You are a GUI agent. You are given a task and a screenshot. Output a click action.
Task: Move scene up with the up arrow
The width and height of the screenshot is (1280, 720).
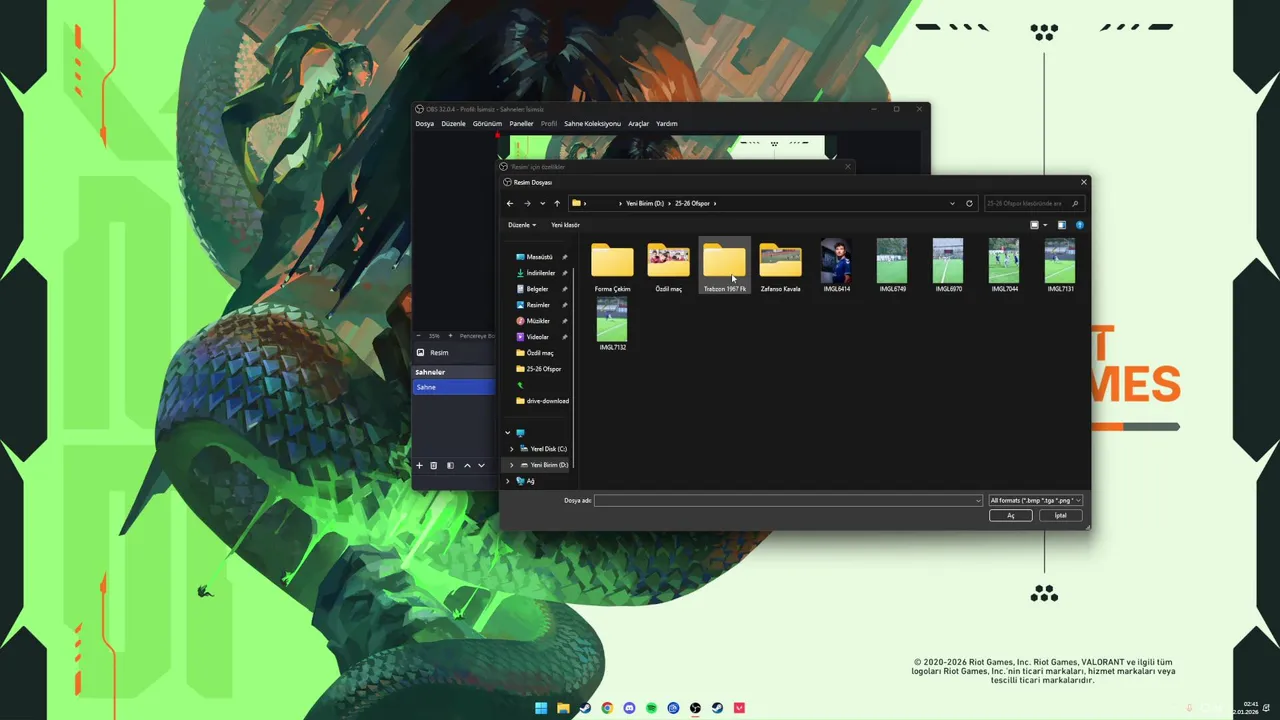[467, 466]
